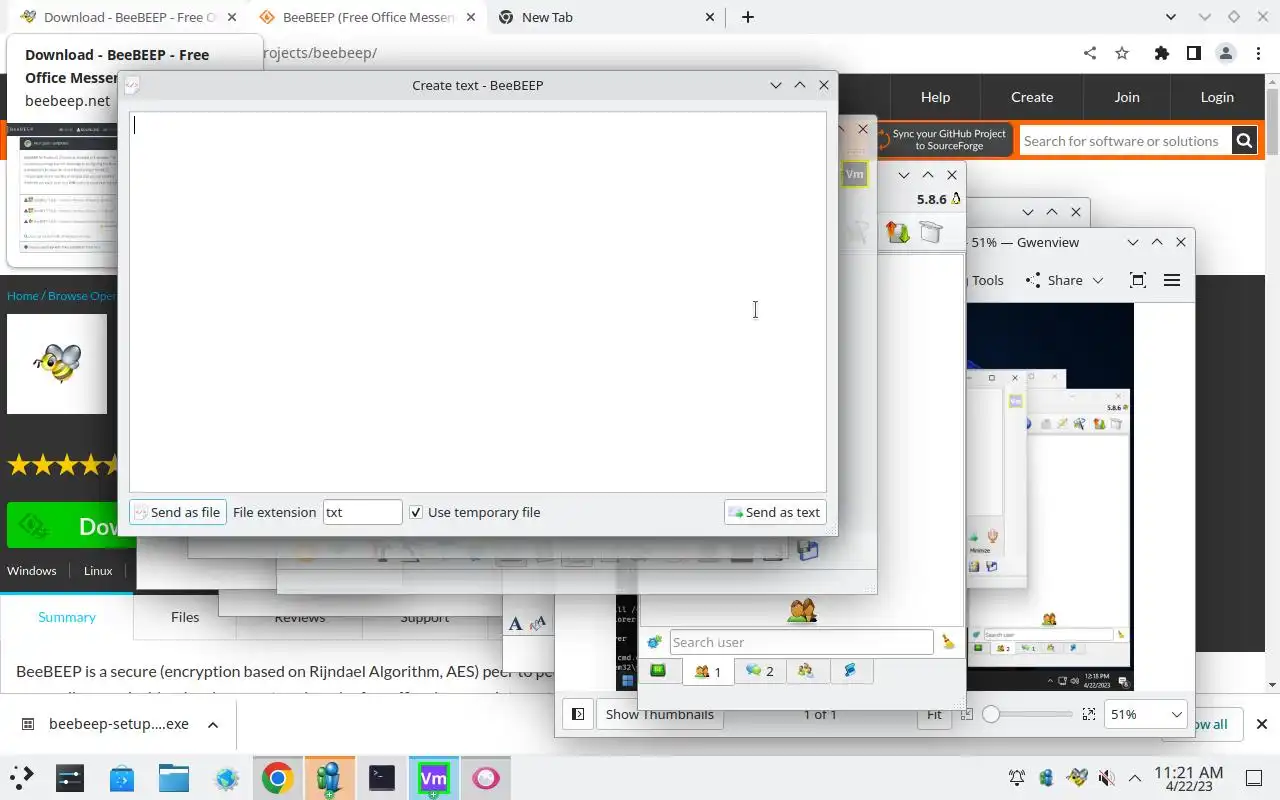Toggle Gwenview sidebar icon in bottom bar
Image resolution: width=1280 pixels, height=800 pixels.
578,714
